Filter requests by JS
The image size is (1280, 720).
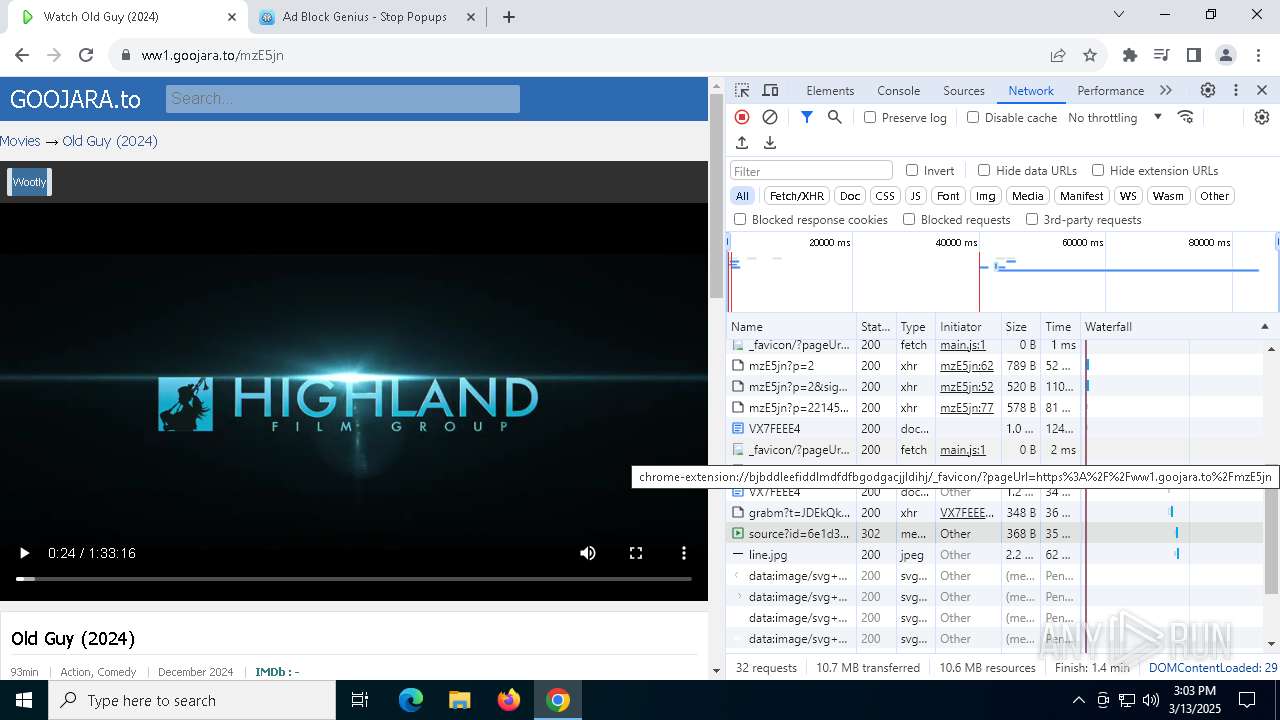[916, 196]
